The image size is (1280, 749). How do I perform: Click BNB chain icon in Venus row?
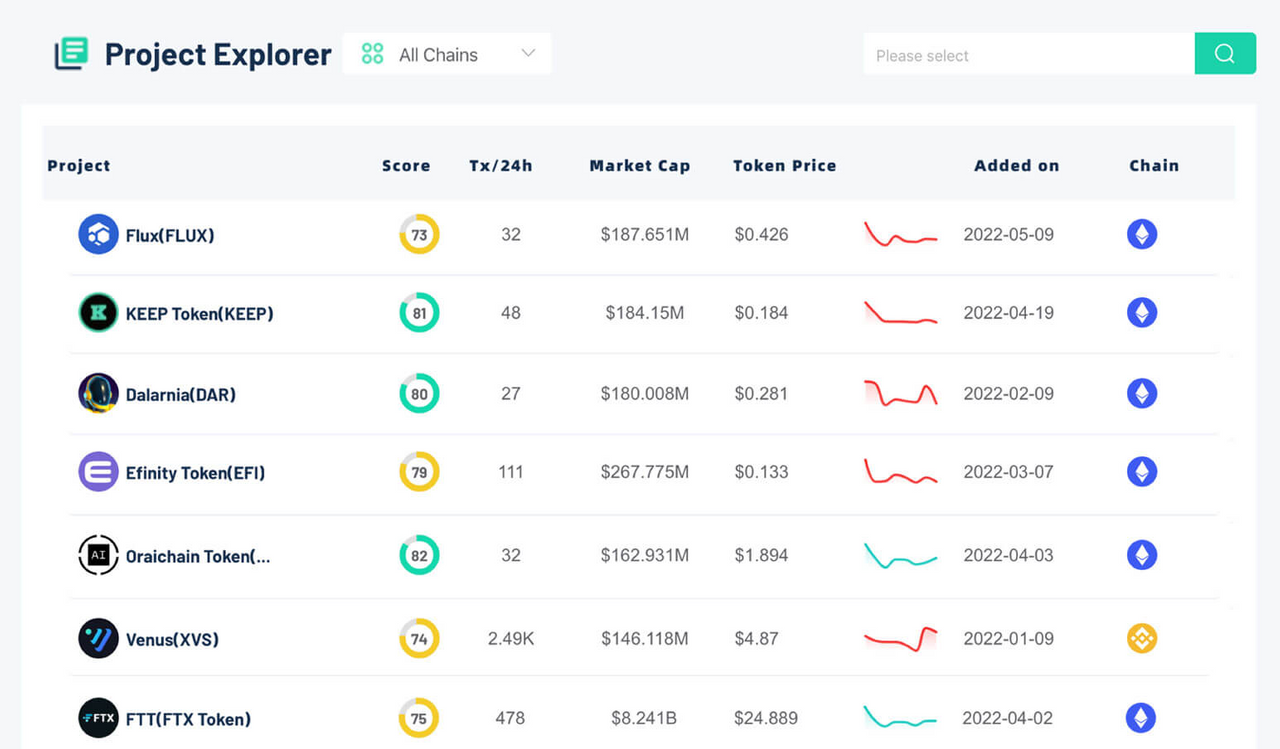pyautogui.click(x=1142, y=638)
